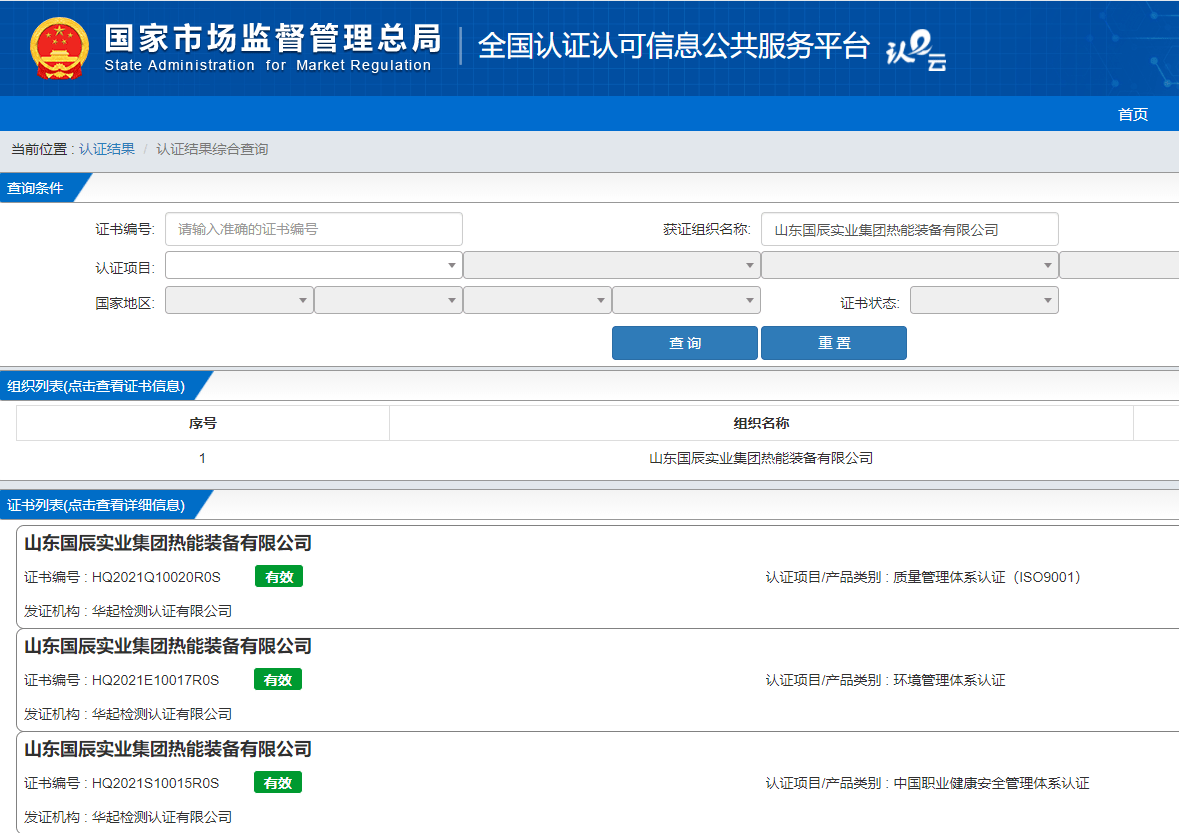Click the 重置 reset button

[x=834, y=343]
